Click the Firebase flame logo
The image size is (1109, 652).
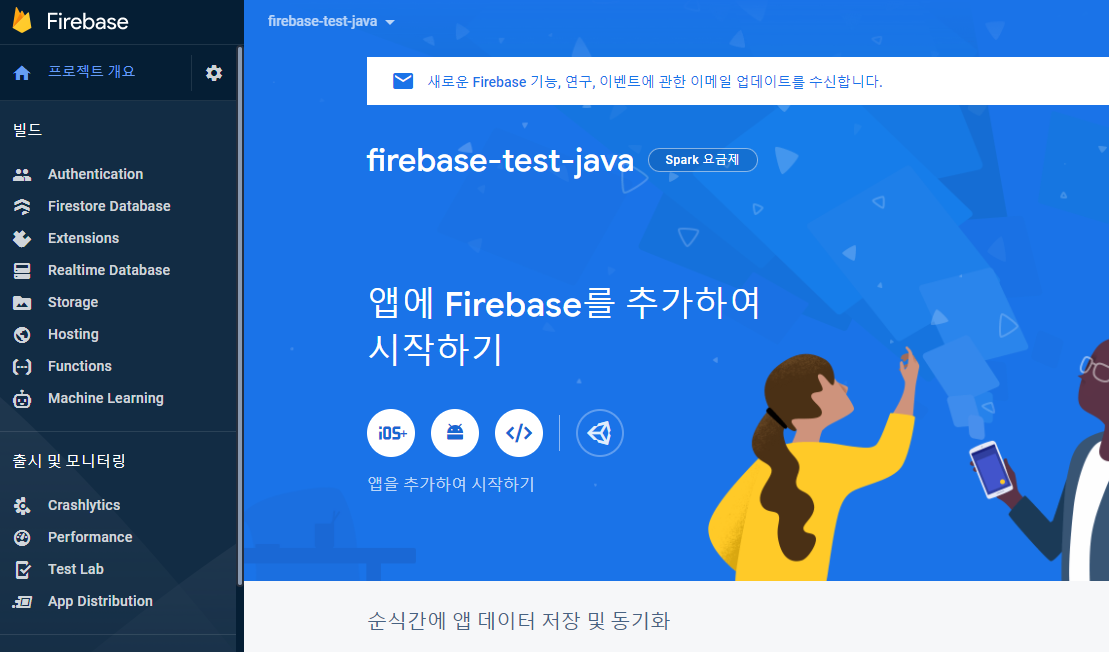coord(22,21)
